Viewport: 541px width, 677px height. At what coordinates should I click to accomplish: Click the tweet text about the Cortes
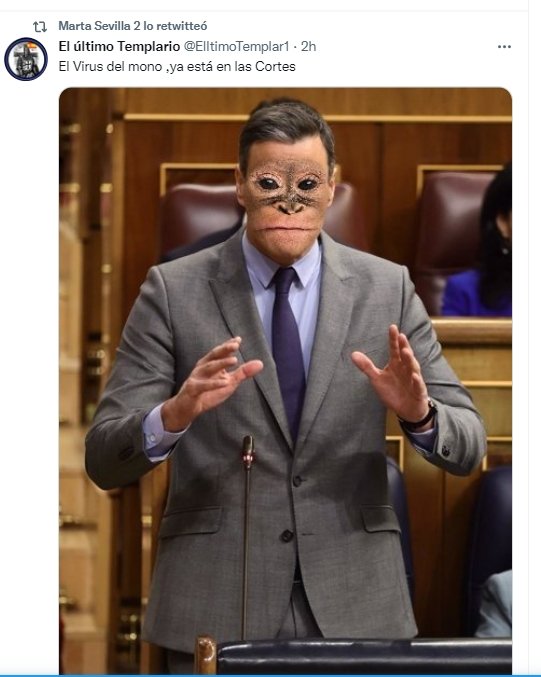tap(177, 66)
